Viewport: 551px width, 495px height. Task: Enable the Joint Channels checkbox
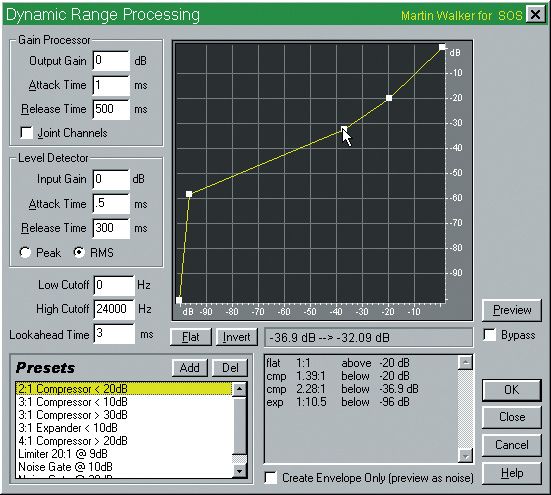coord(27,133)
